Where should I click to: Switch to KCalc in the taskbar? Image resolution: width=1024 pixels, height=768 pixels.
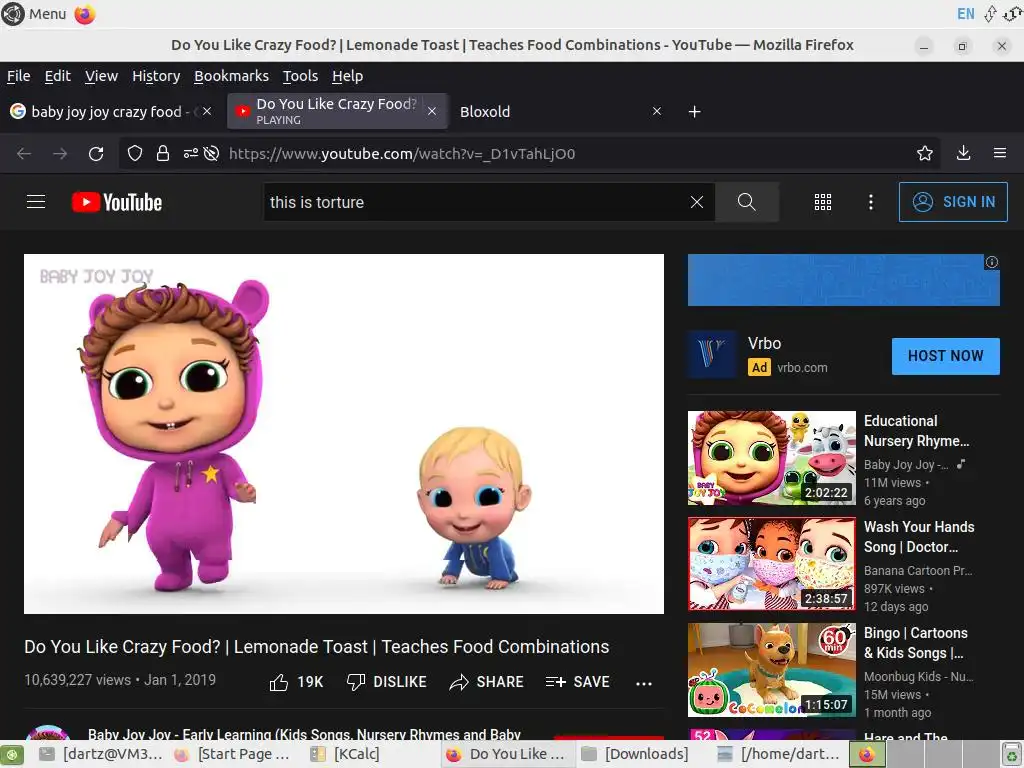346,754
